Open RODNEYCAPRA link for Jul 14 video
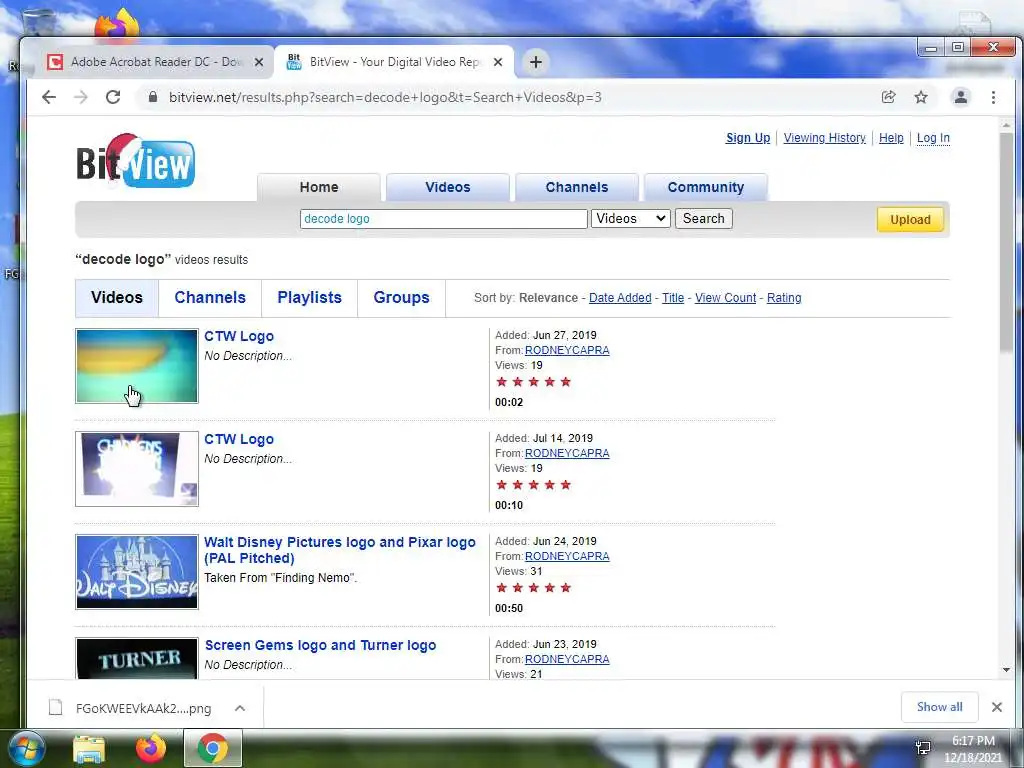Image resolution: width=1024 pixels, height=768 pixels. point(567,453)
